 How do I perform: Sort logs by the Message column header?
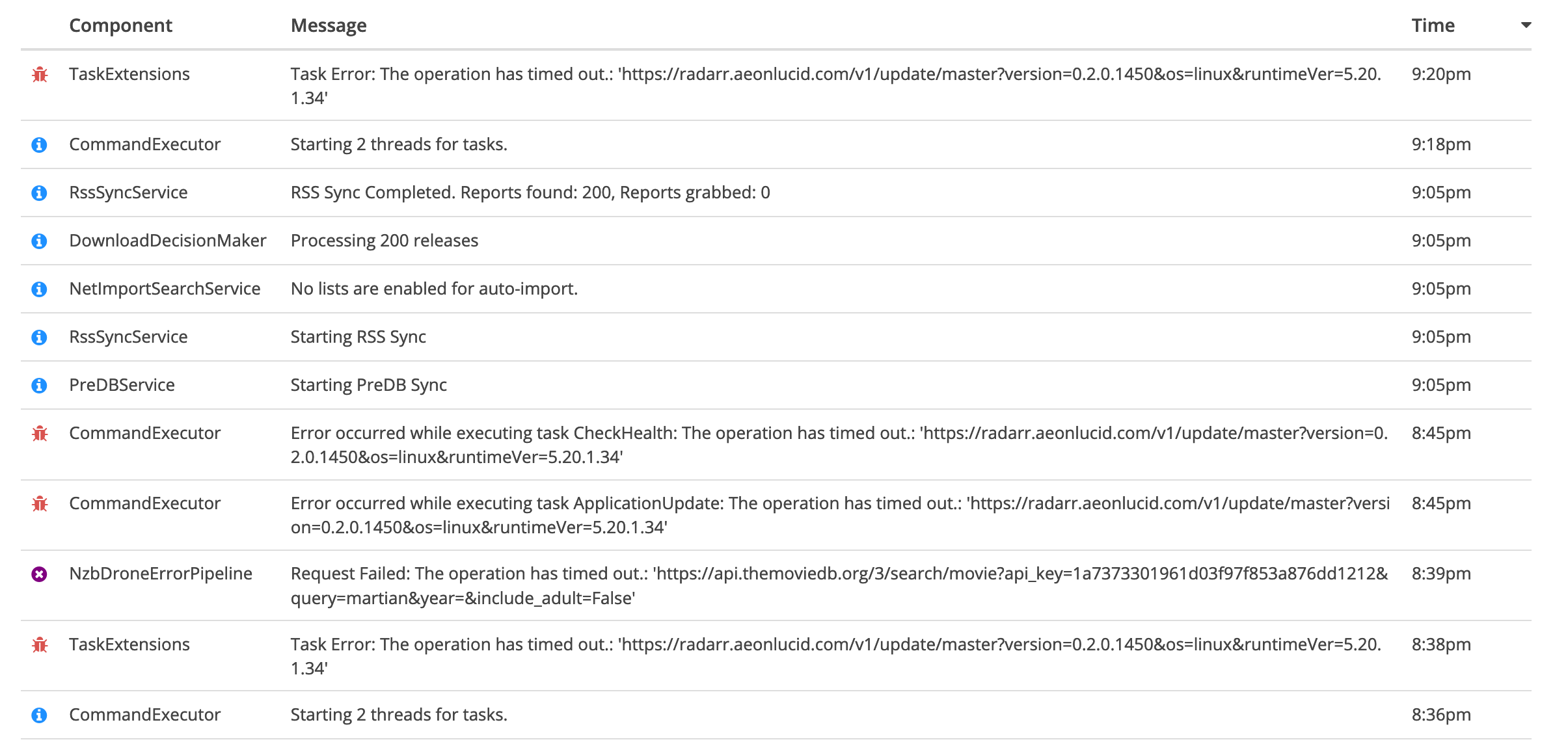coord(329,25)
